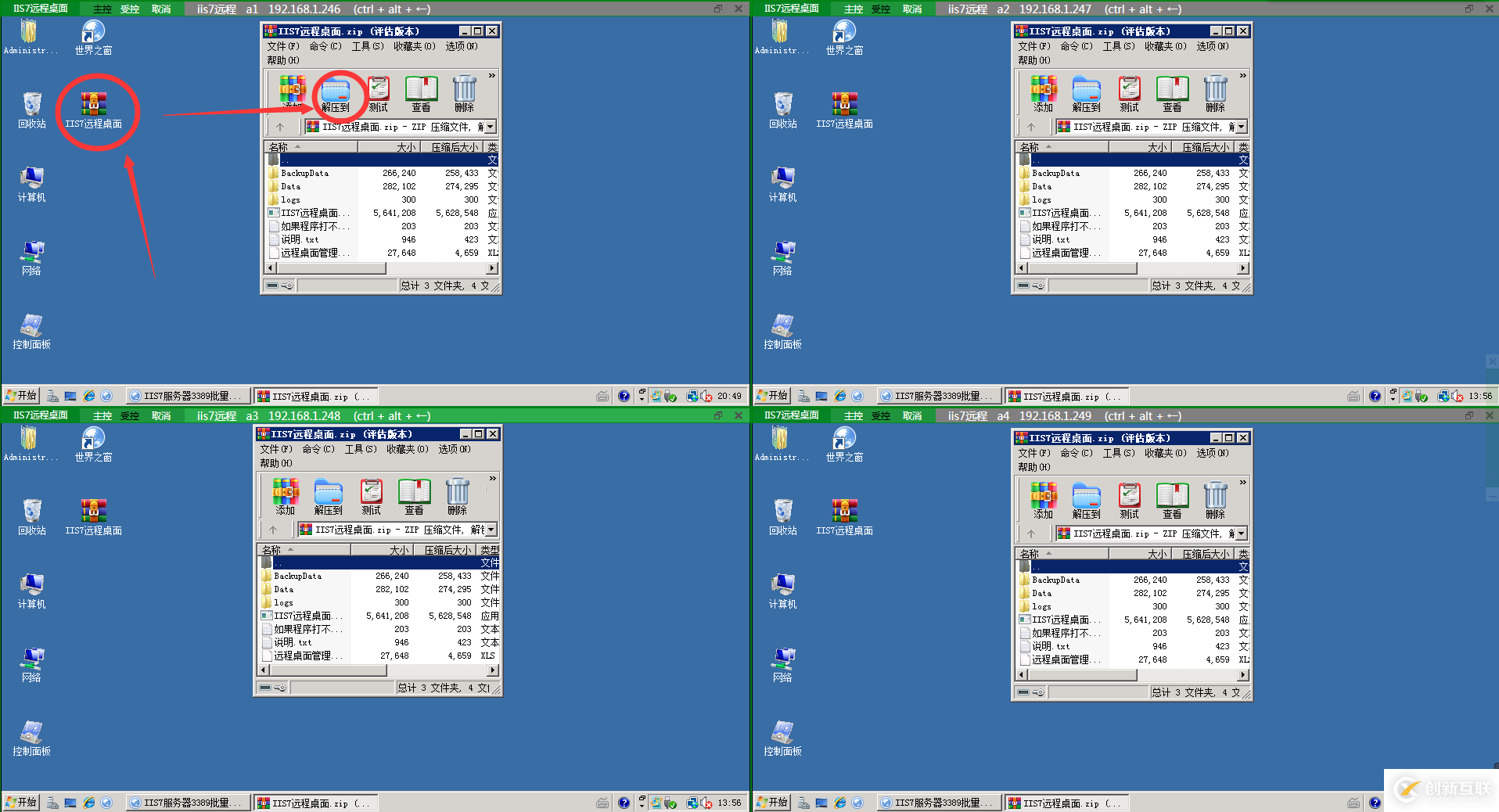Select 说明.txt row in a4 WinRAR

[x=1133, y=646]
